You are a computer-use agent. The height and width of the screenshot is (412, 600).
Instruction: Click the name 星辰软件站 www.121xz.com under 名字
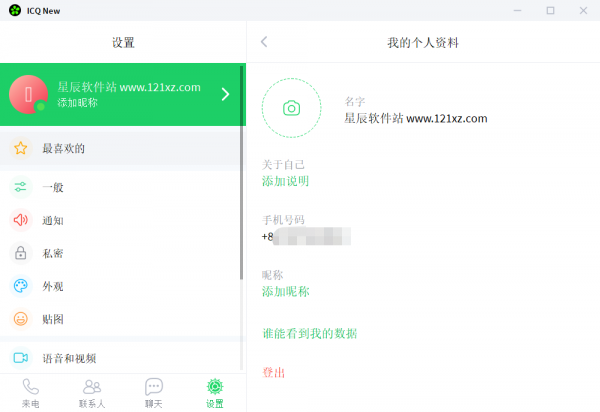416,118
